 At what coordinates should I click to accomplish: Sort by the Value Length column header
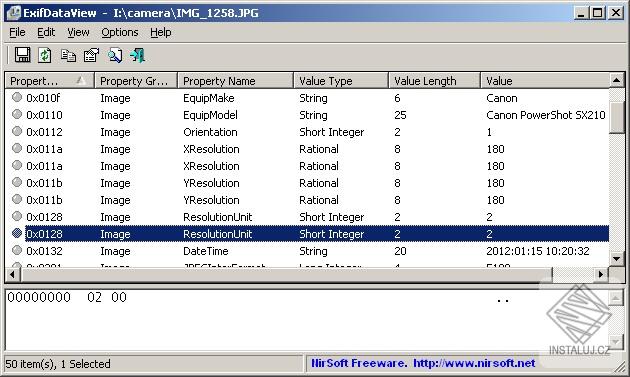click(435, 81)
